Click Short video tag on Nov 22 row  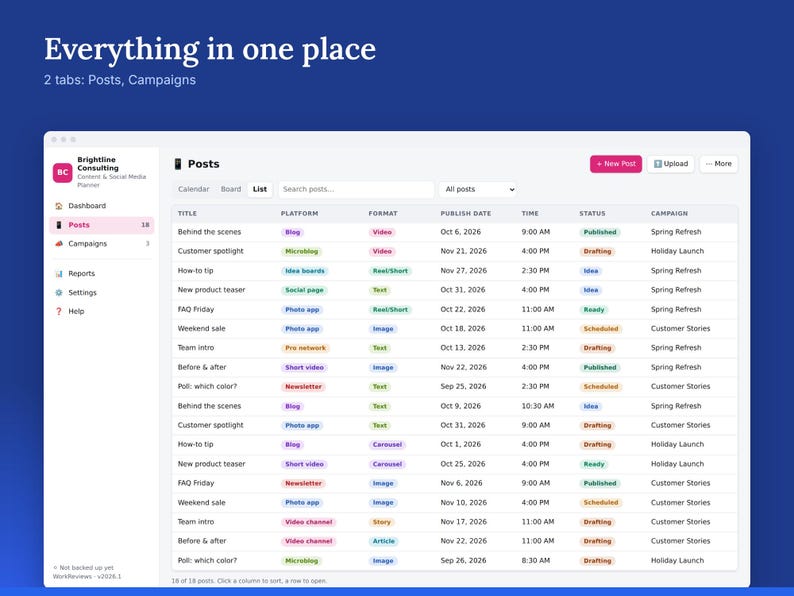[304, 368]
